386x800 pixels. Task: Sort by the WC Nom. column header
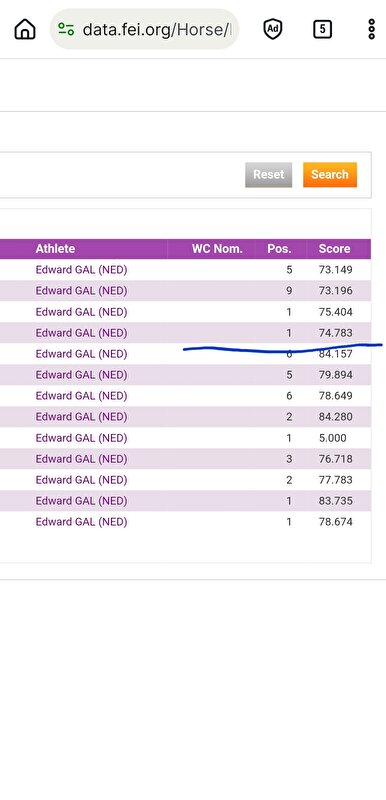point(217,249)
